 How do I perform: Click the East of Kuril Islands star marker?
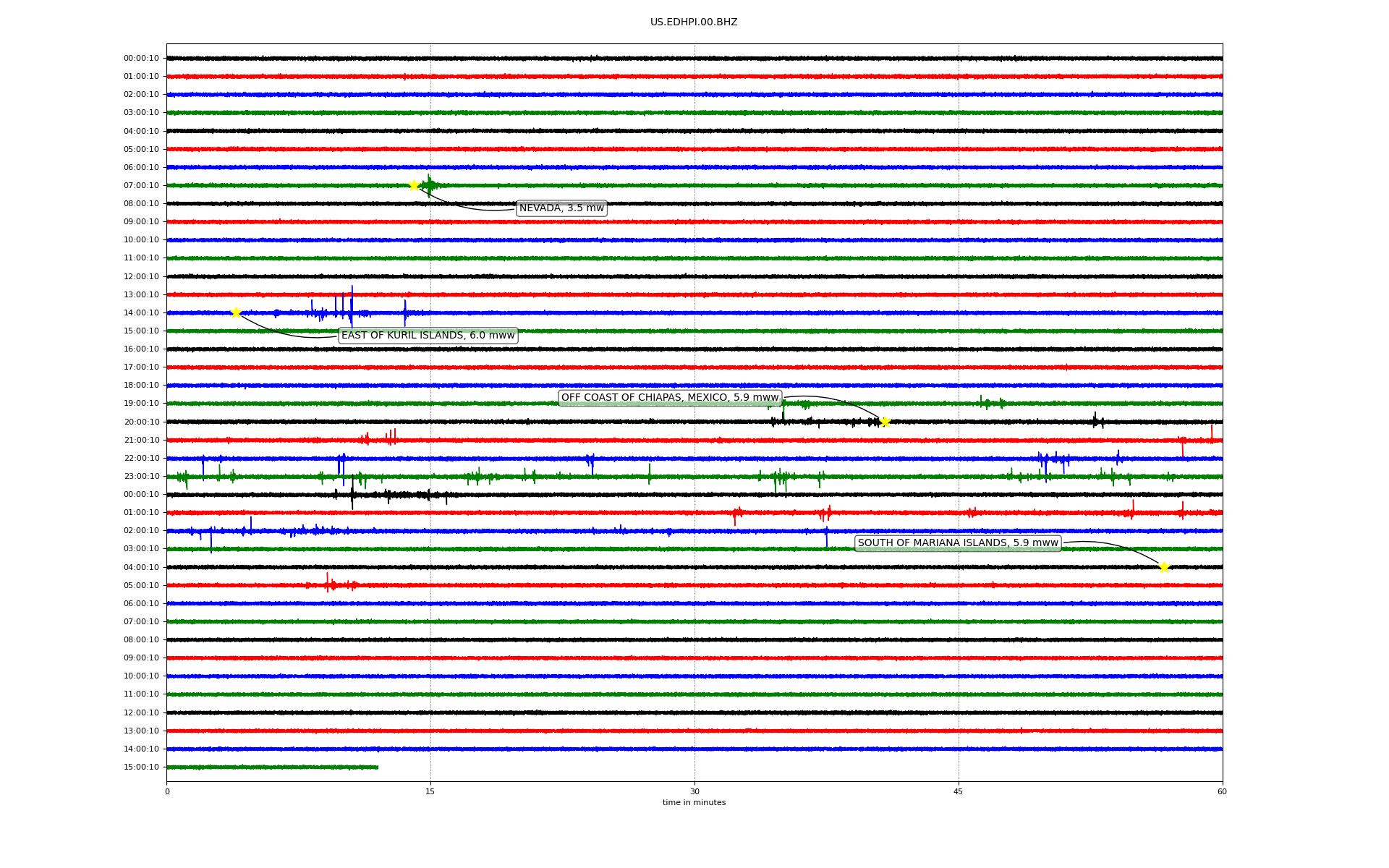click(x=236, y=312)
